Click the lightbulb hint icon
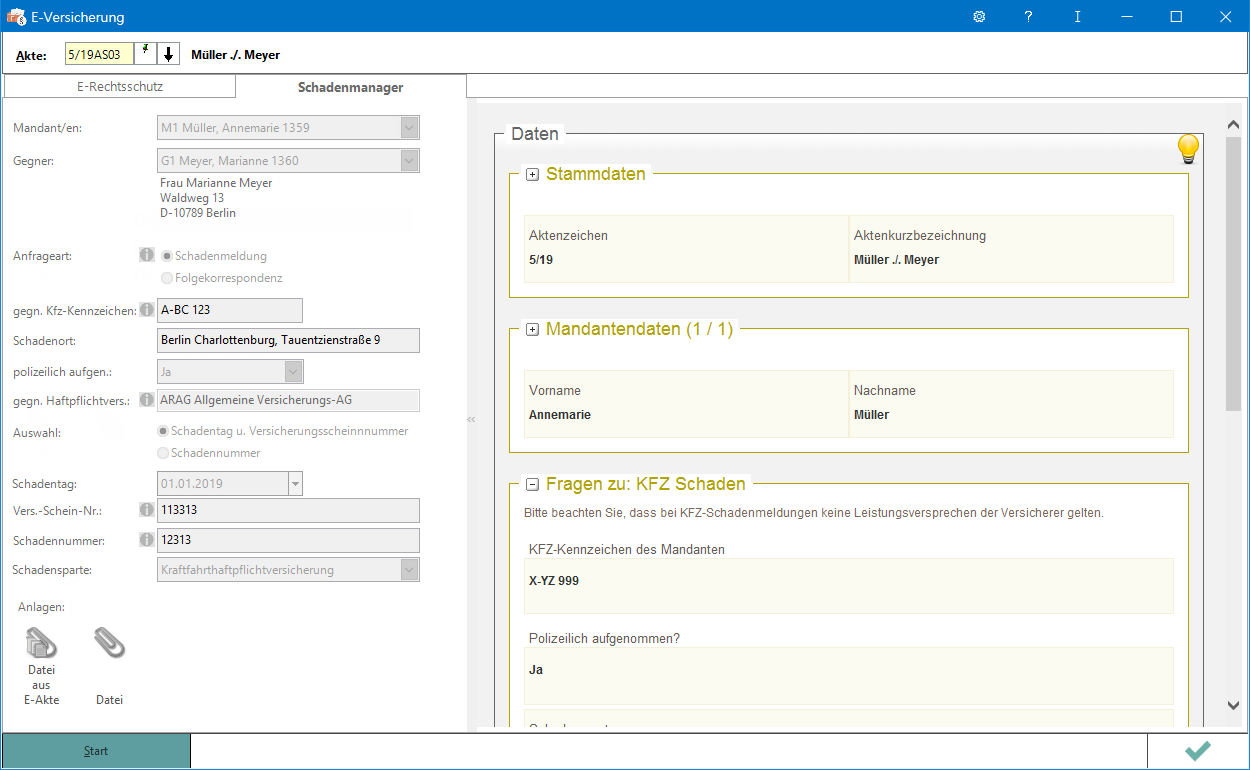The width and height of the screenshot is (1250, 770). (1187, 149)
